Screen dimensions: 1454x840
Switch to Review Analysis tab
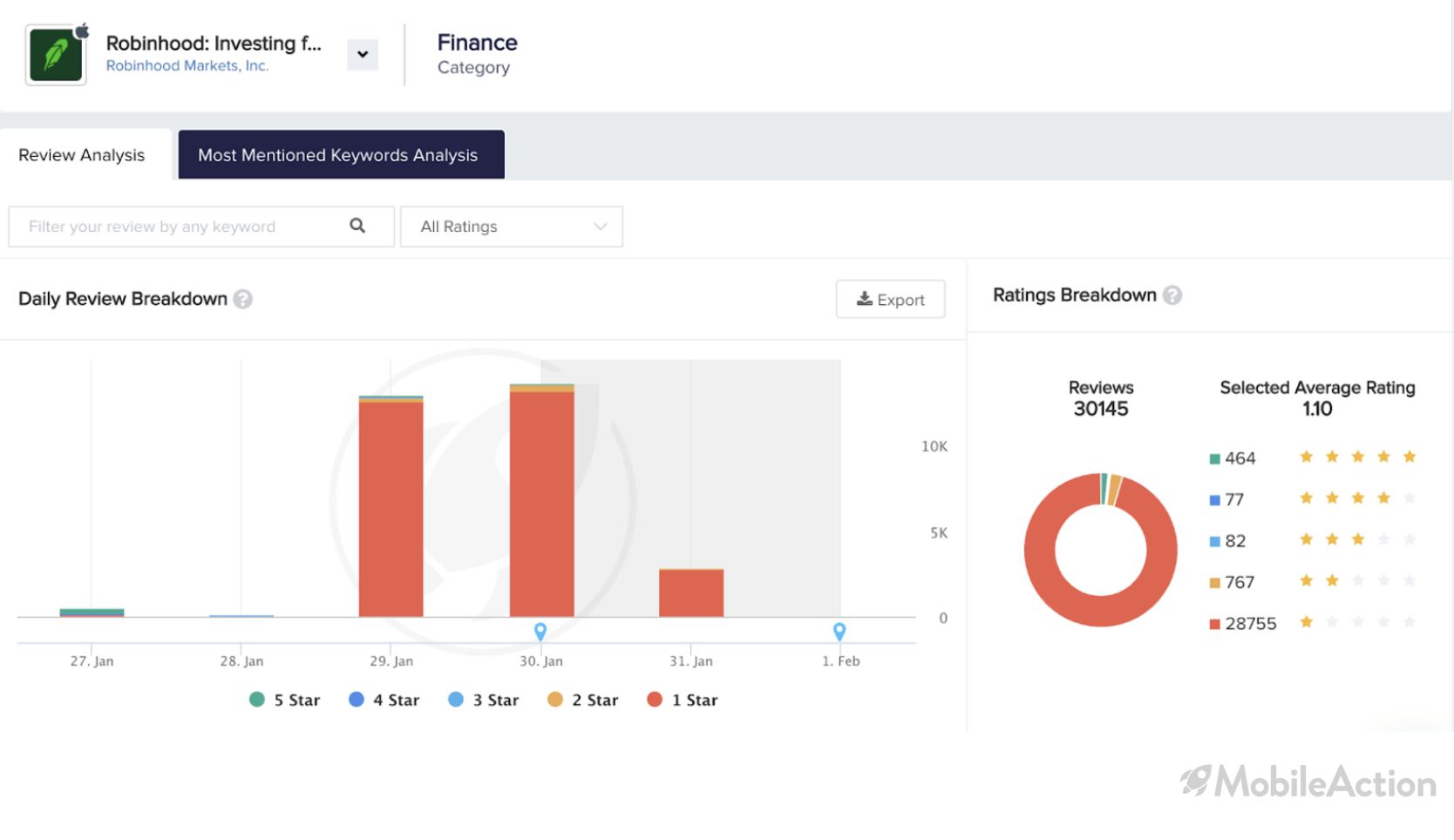pos(82,155)
